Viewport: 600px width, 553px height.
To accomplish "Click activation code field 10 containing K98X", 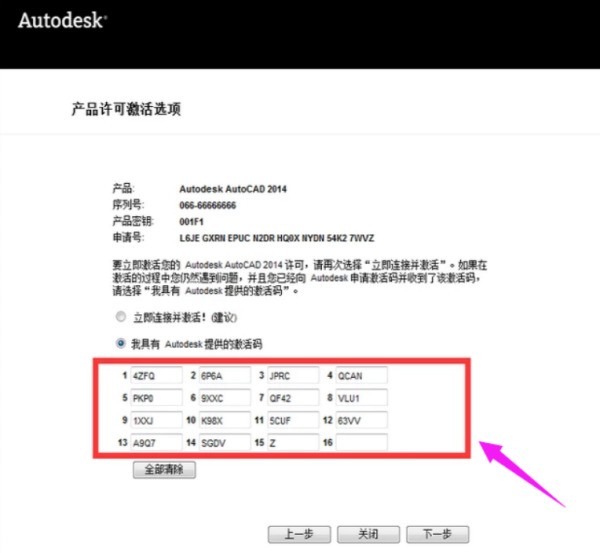I will click(225, 420).
